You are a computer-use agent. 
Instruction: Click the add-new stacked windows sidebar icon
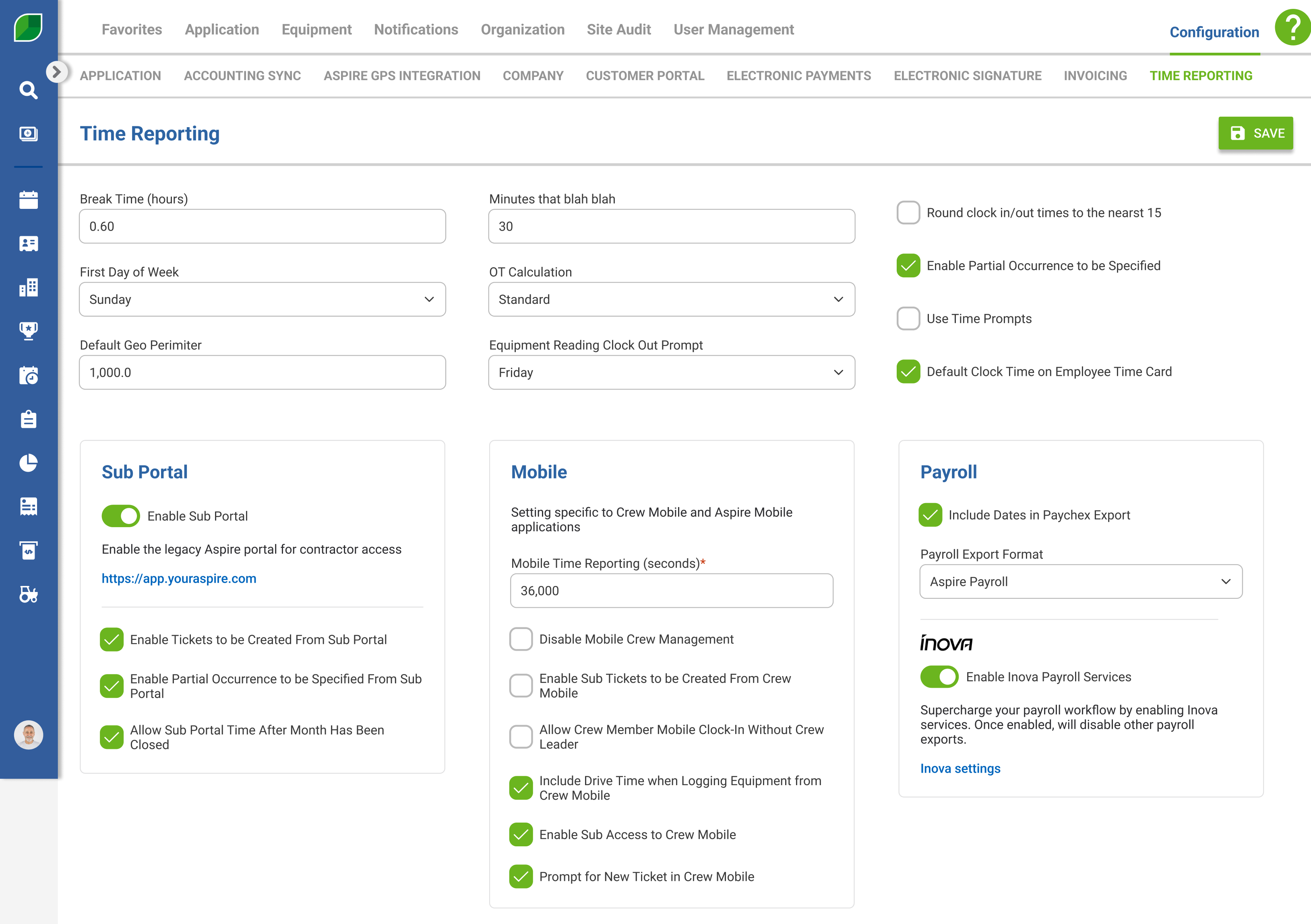pos(29,134)
